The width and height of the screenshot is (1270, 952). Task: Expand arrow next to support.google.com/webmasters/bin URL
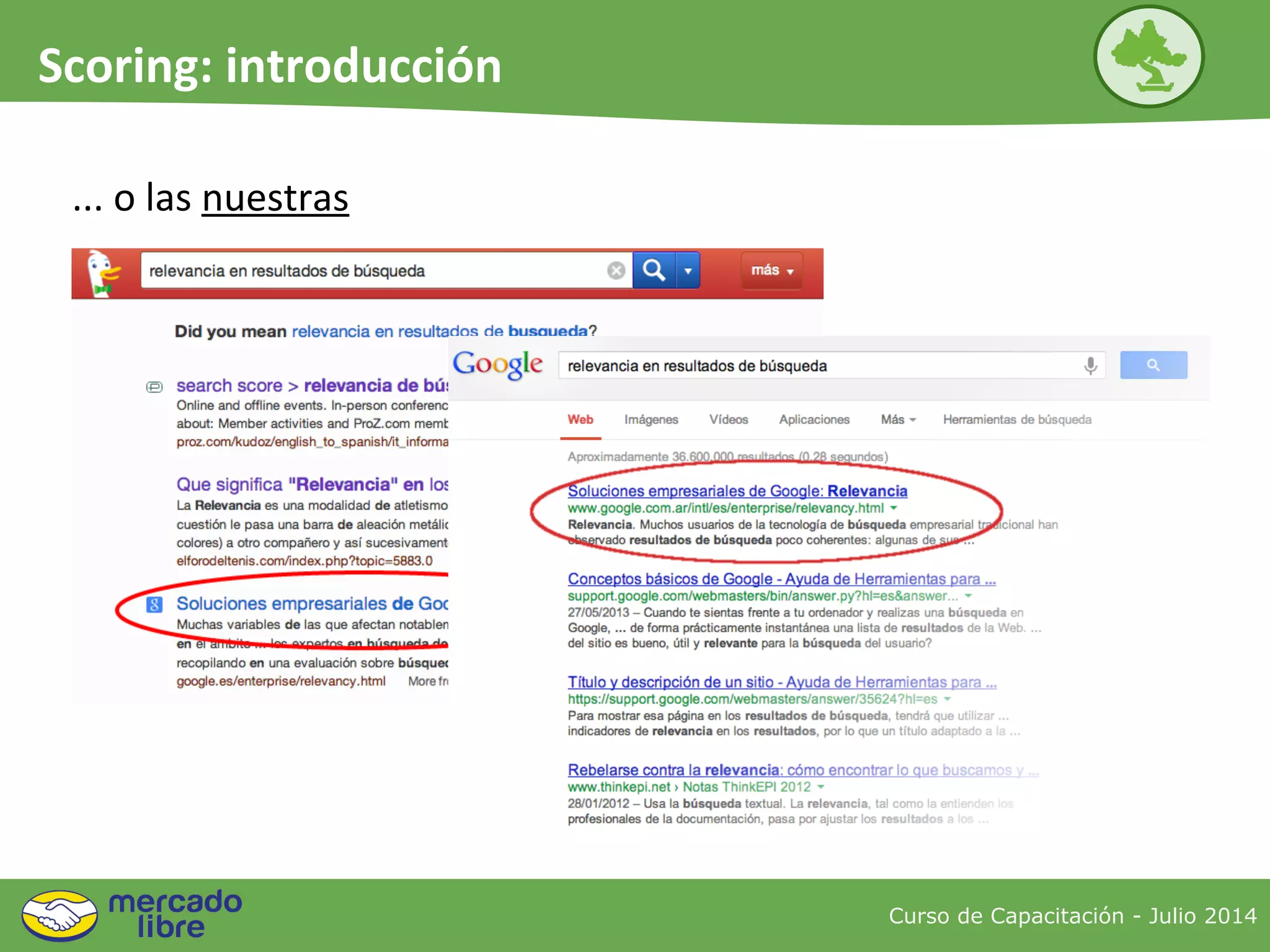(x=968, y=596)
